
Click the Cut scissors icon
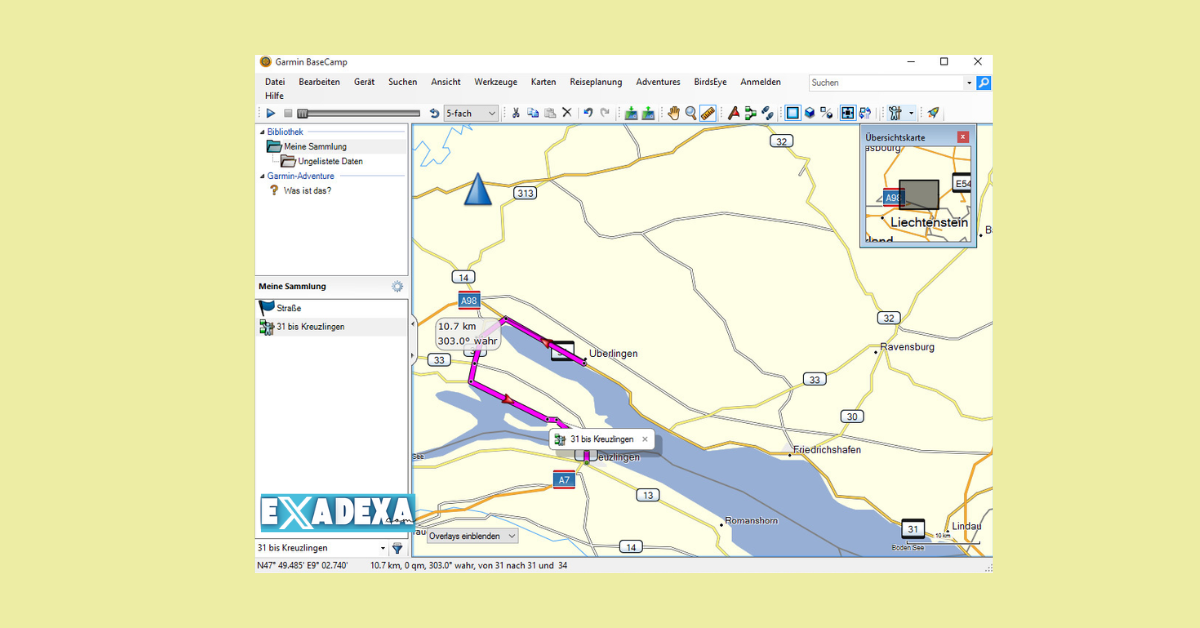(x=515, y=113)
